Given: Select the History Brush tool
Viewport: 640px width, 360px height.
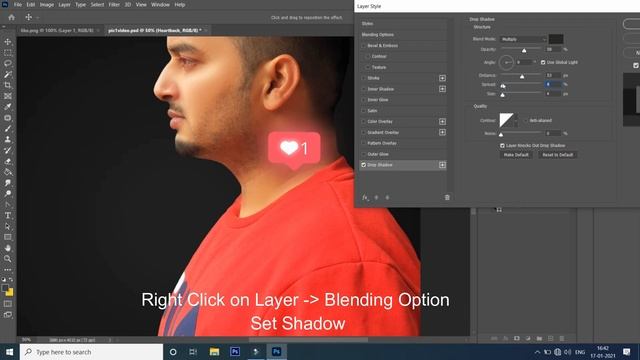Looking at the screenshot, I should [x=8, y=150].
